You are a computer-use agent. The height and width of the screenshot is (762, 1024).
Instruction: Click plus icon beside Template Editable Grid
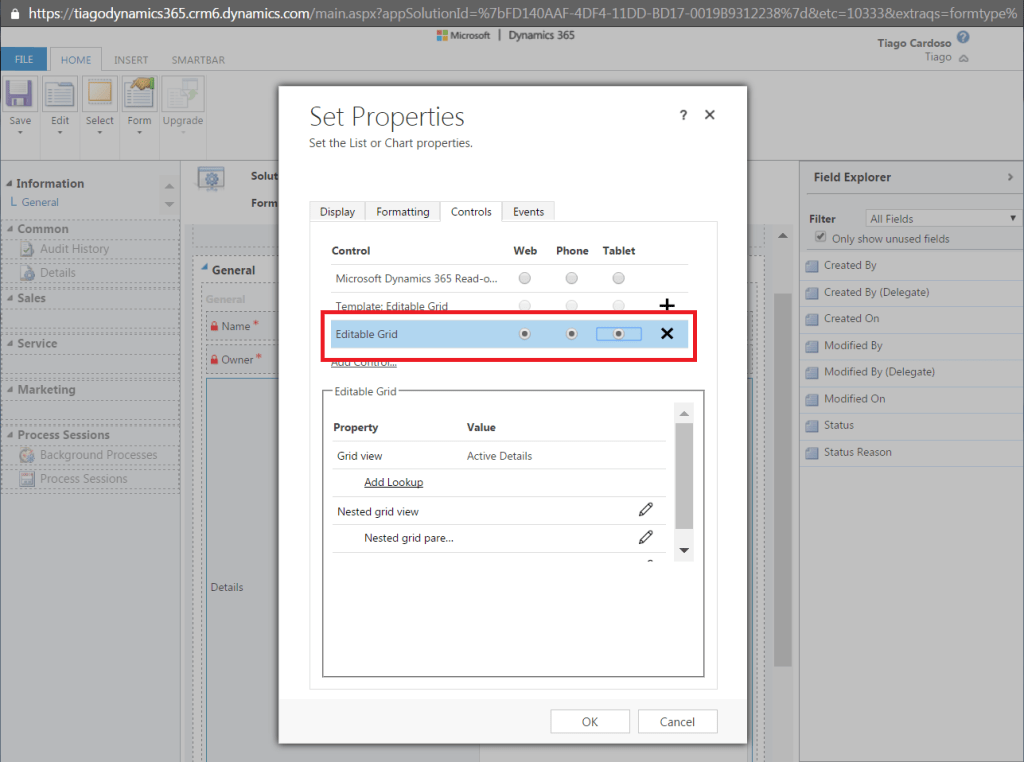(x=667, y=305)
